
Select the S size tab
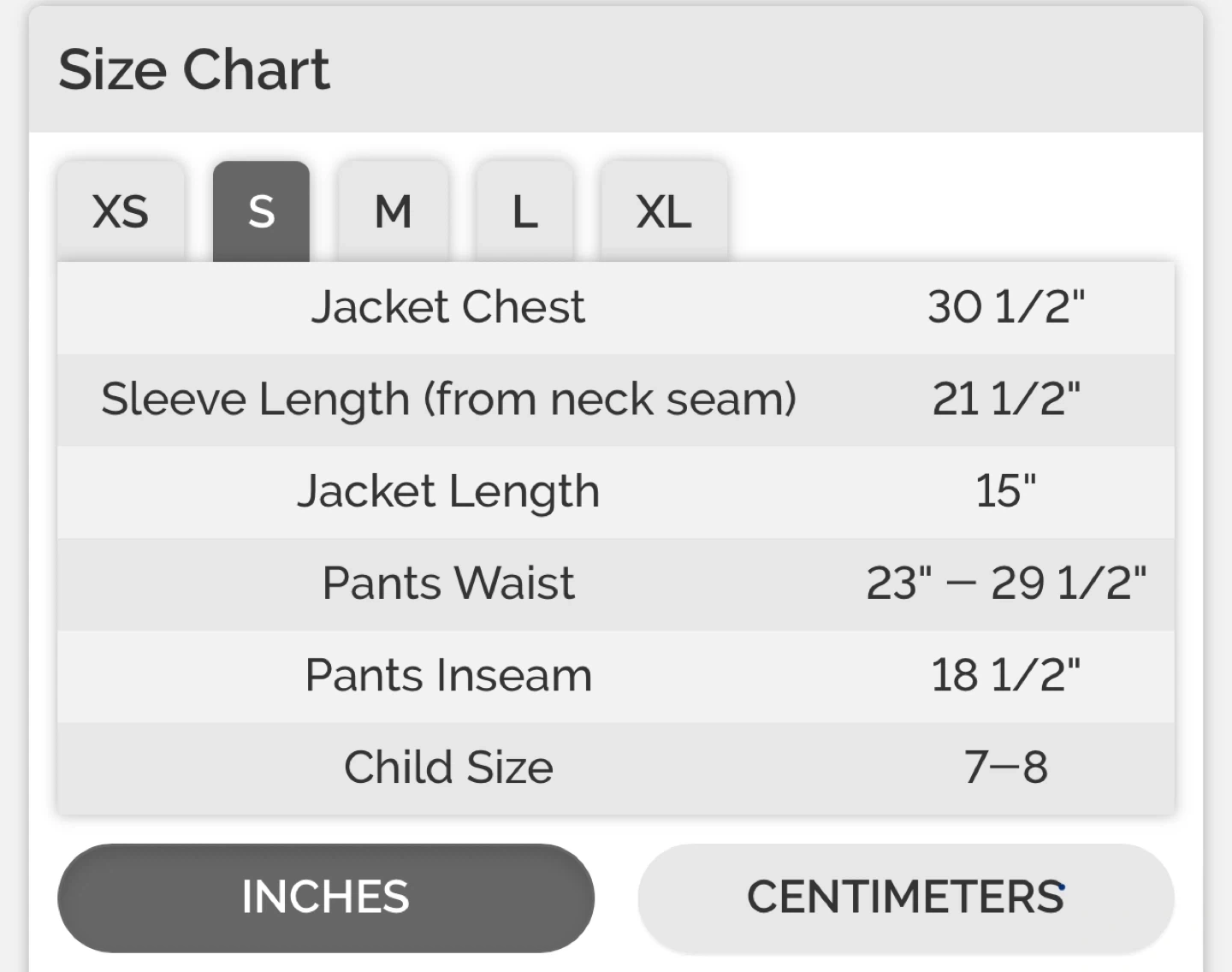(261, 211)
